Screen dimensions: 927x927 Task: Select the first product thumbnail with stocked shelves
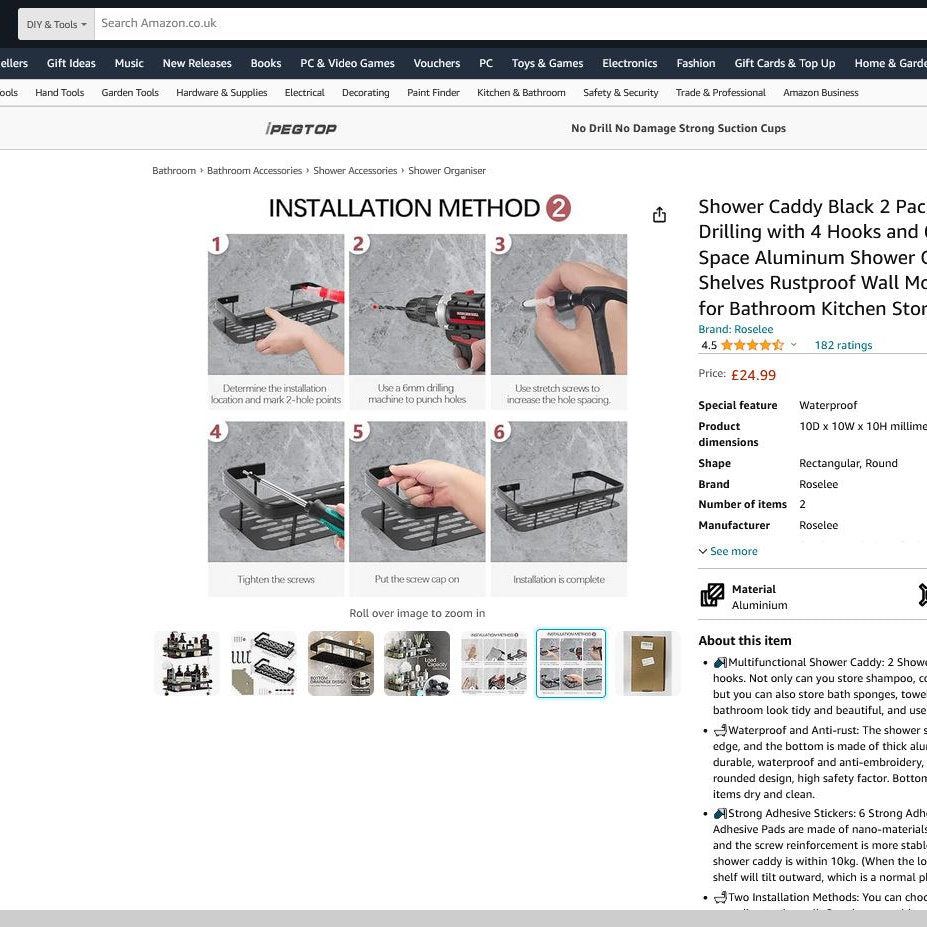click(187, 663)
